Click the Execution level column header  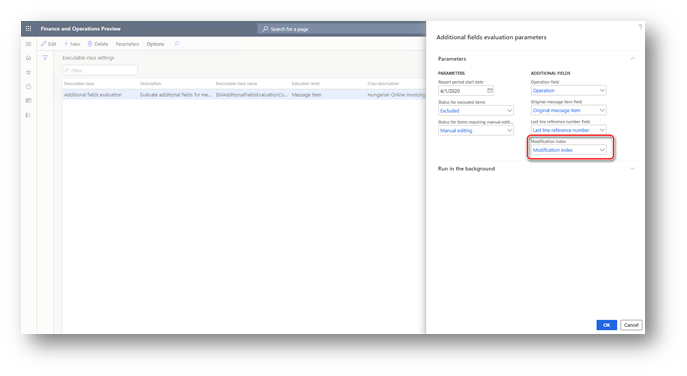(305, 83)
